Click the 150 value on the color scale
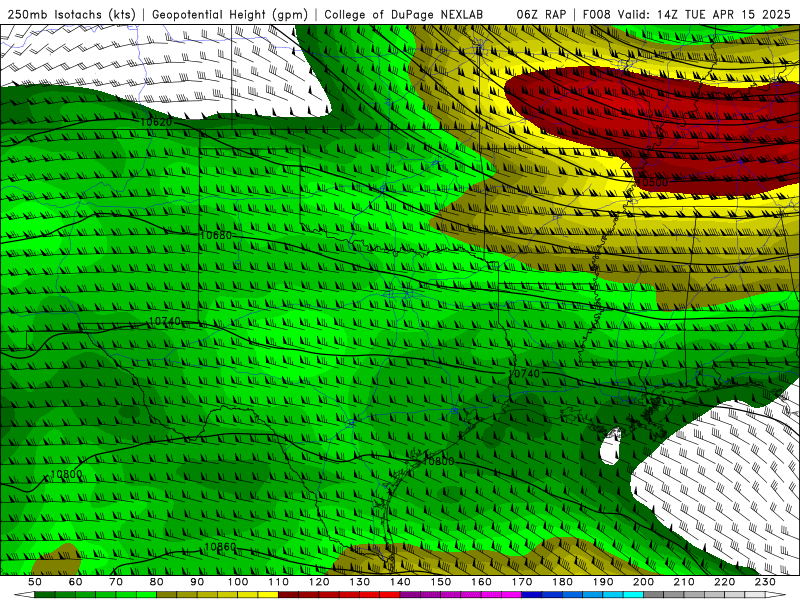 pyautogui.click(x=441, y=582)
